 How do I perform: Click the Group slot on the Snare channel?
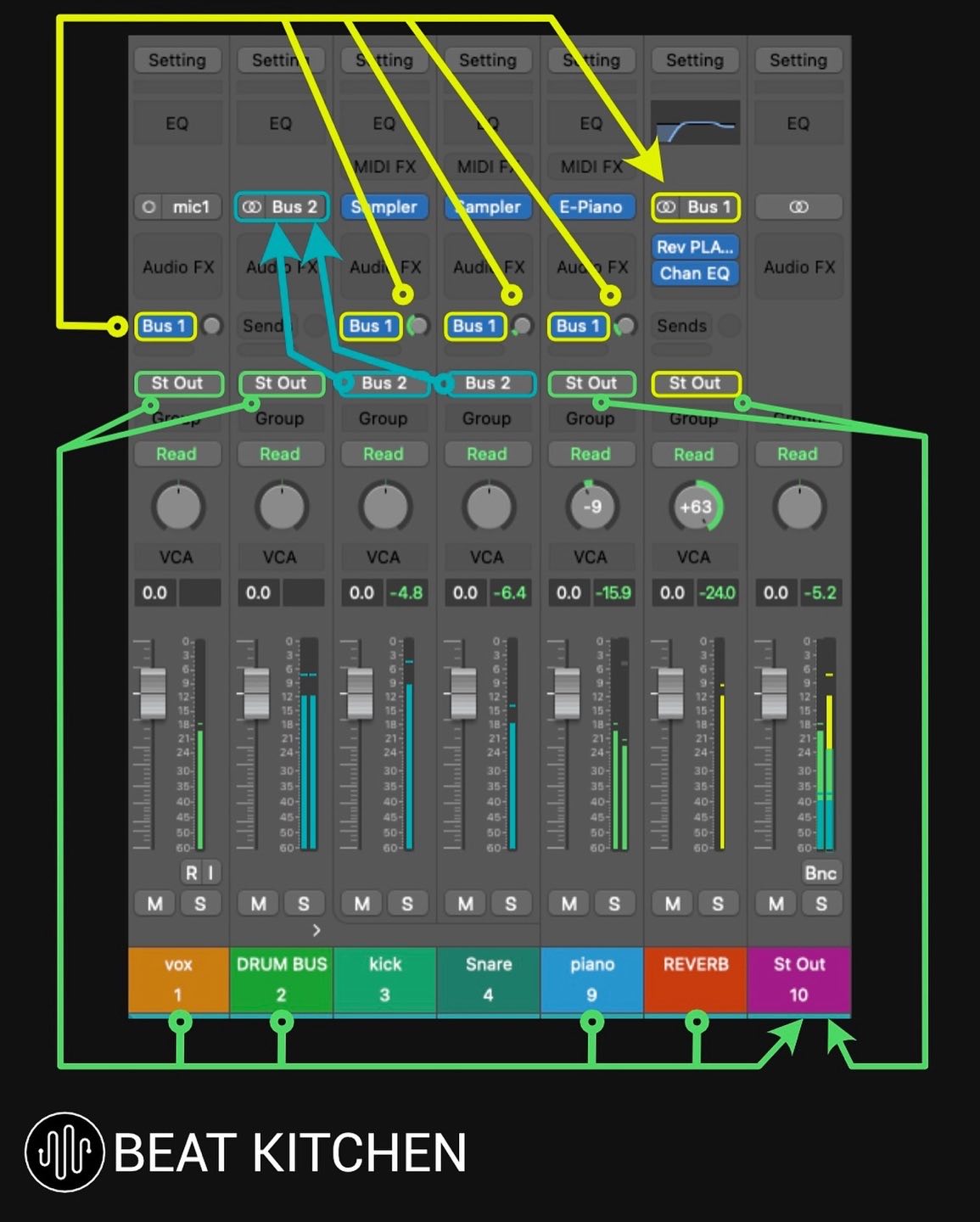pyautogui.click(x=487, y=418)
